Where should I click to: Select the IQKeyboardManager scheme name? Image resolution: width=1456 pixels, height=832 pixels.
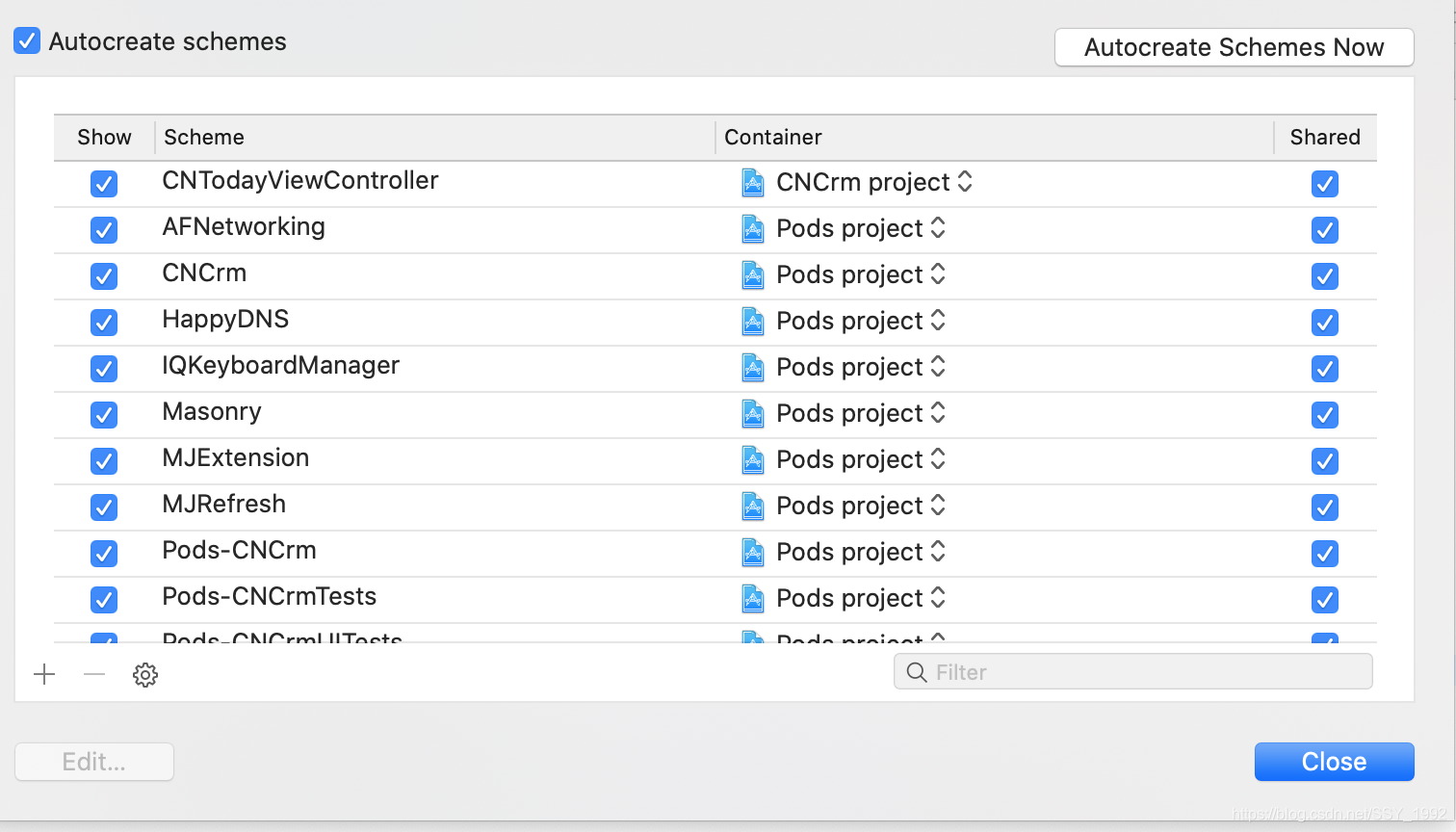[x=280, y=365]
